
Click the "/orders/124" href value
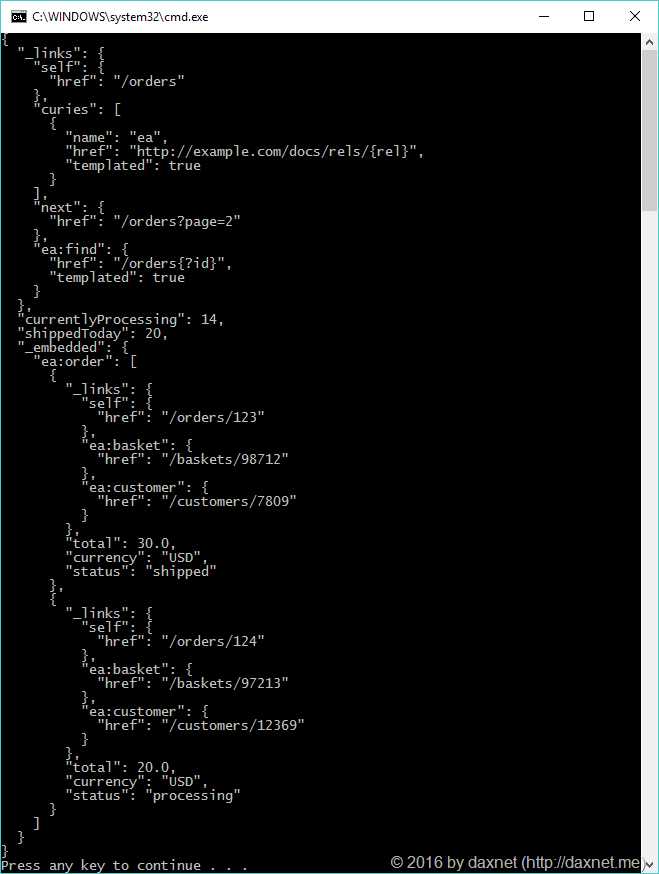click(x=212, y=641)
